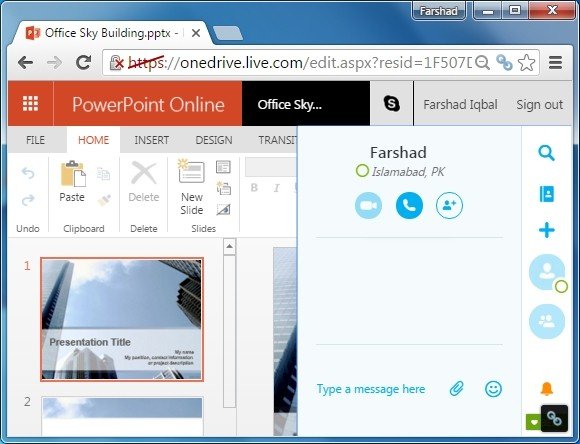The width and height of the screenshot is (580, 444).
Task: Open Skype search magnifier
Action: [x=546, y=153]
